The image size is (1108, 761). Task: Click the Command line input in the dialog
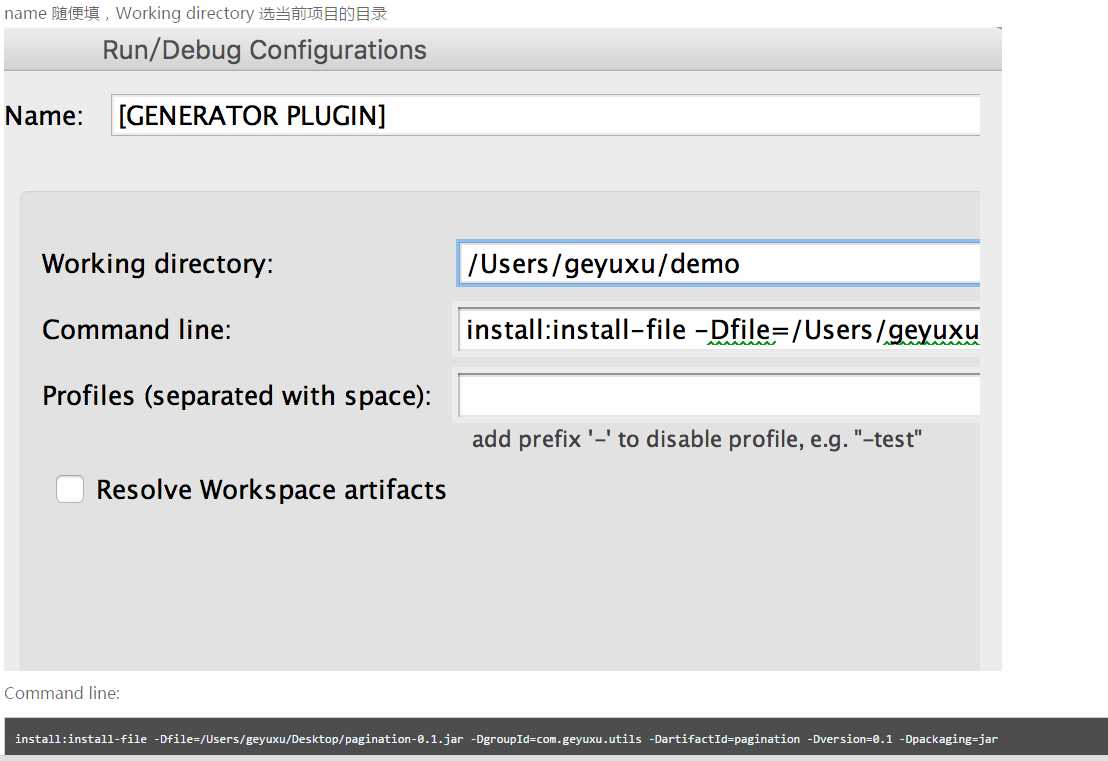tap(718, 330)
